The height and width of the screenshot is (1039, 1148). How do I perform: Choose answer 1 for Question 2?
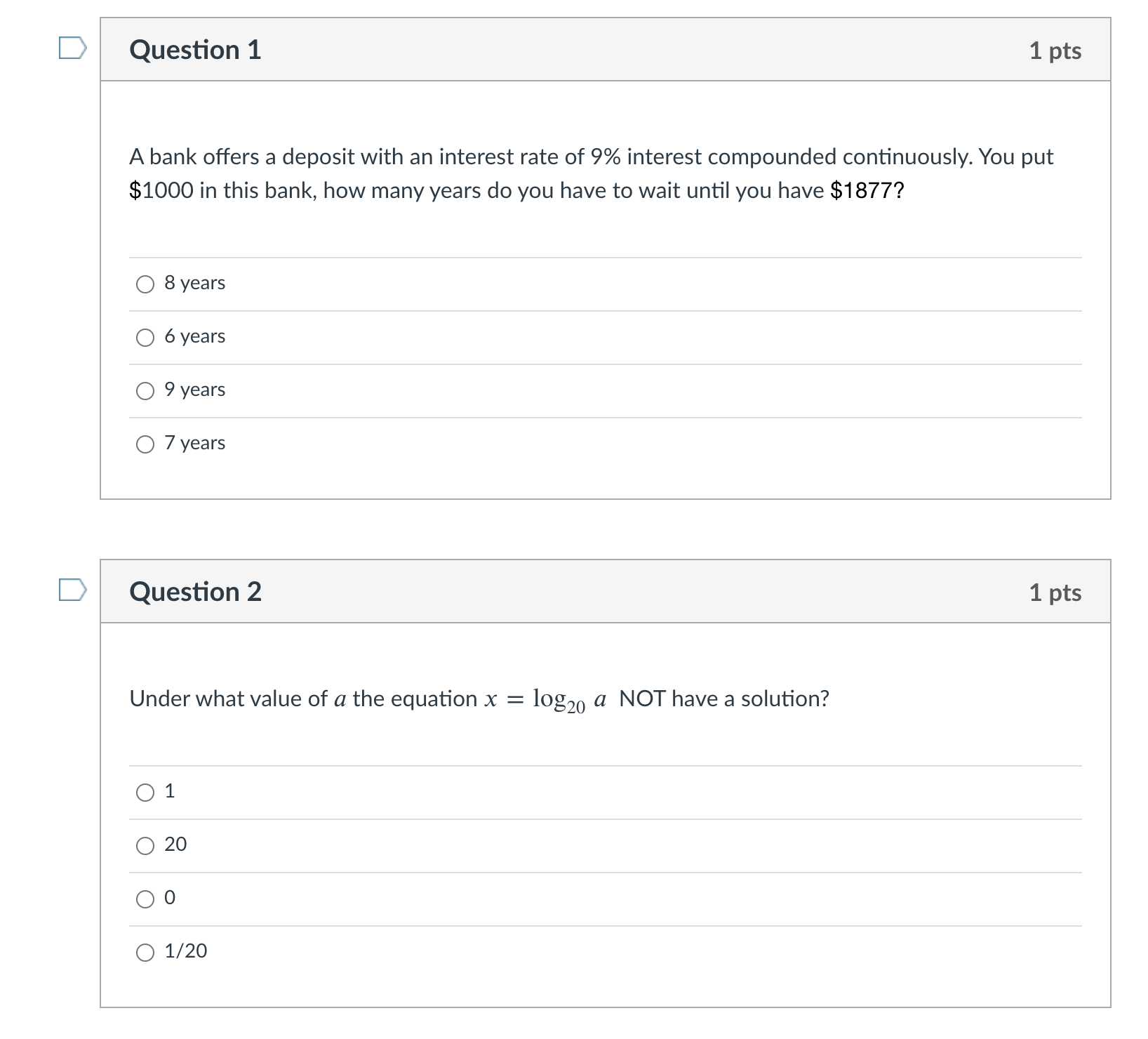point(145,792)
